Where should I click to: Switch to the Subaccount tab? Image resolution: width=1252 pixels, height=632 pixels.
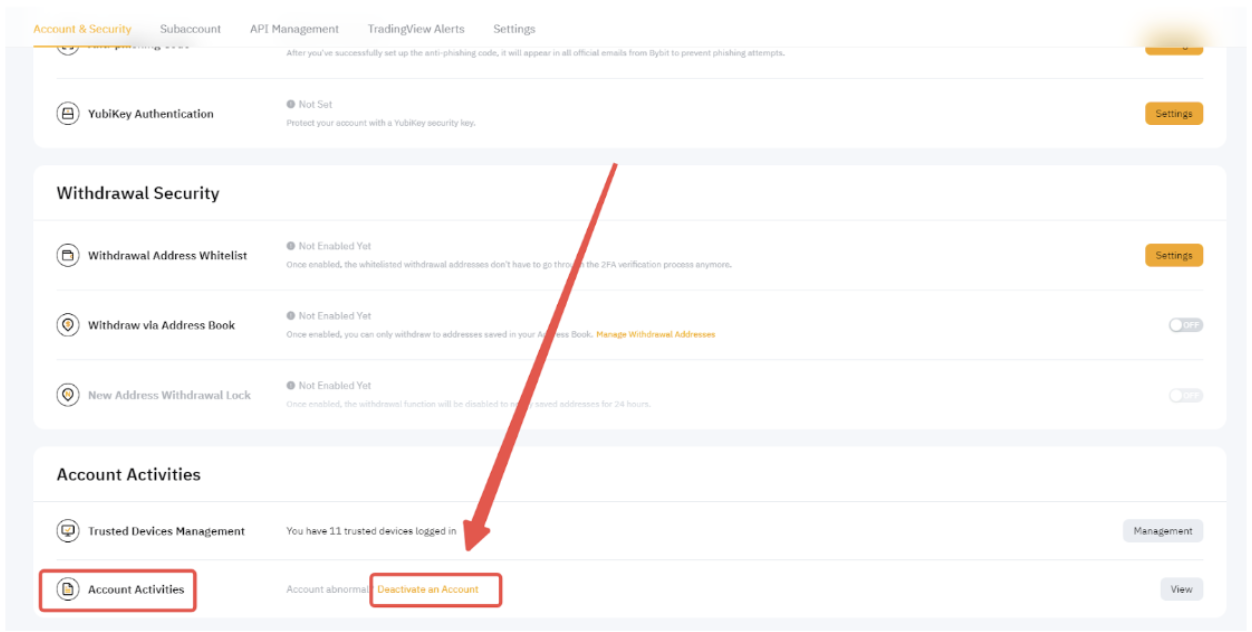190,29
